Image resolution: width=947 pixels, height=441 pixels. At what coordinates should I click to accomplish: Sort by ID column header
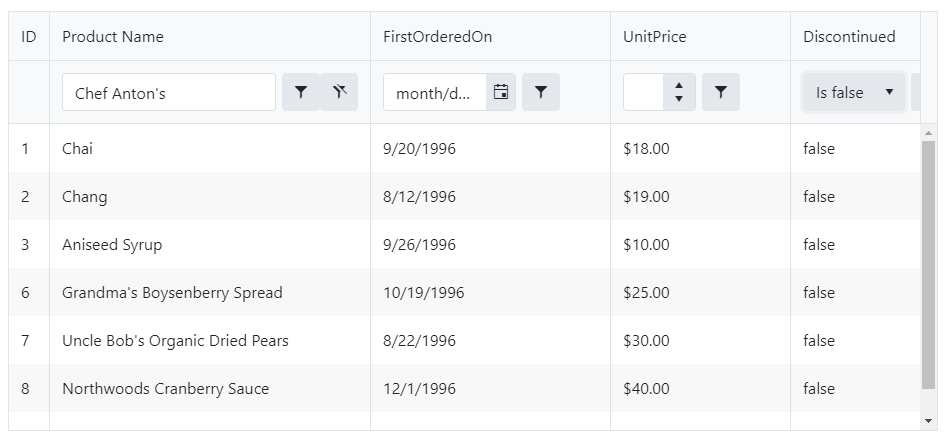pos(29,36)
